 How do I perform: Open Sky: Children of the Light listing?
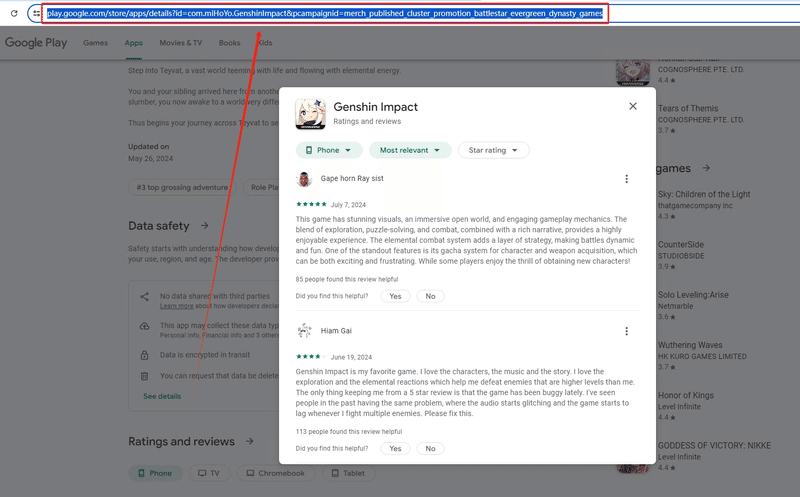point(704,205)
